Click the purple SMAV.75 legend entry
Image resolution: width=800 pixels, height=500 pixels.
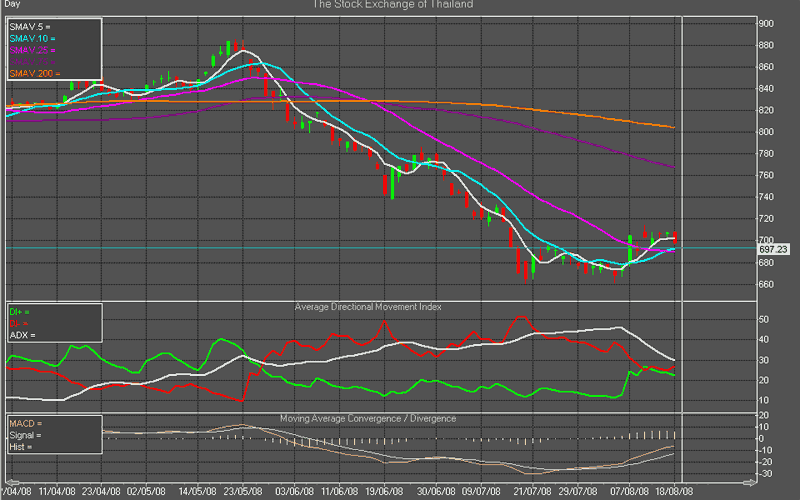[x=32, y=62]
